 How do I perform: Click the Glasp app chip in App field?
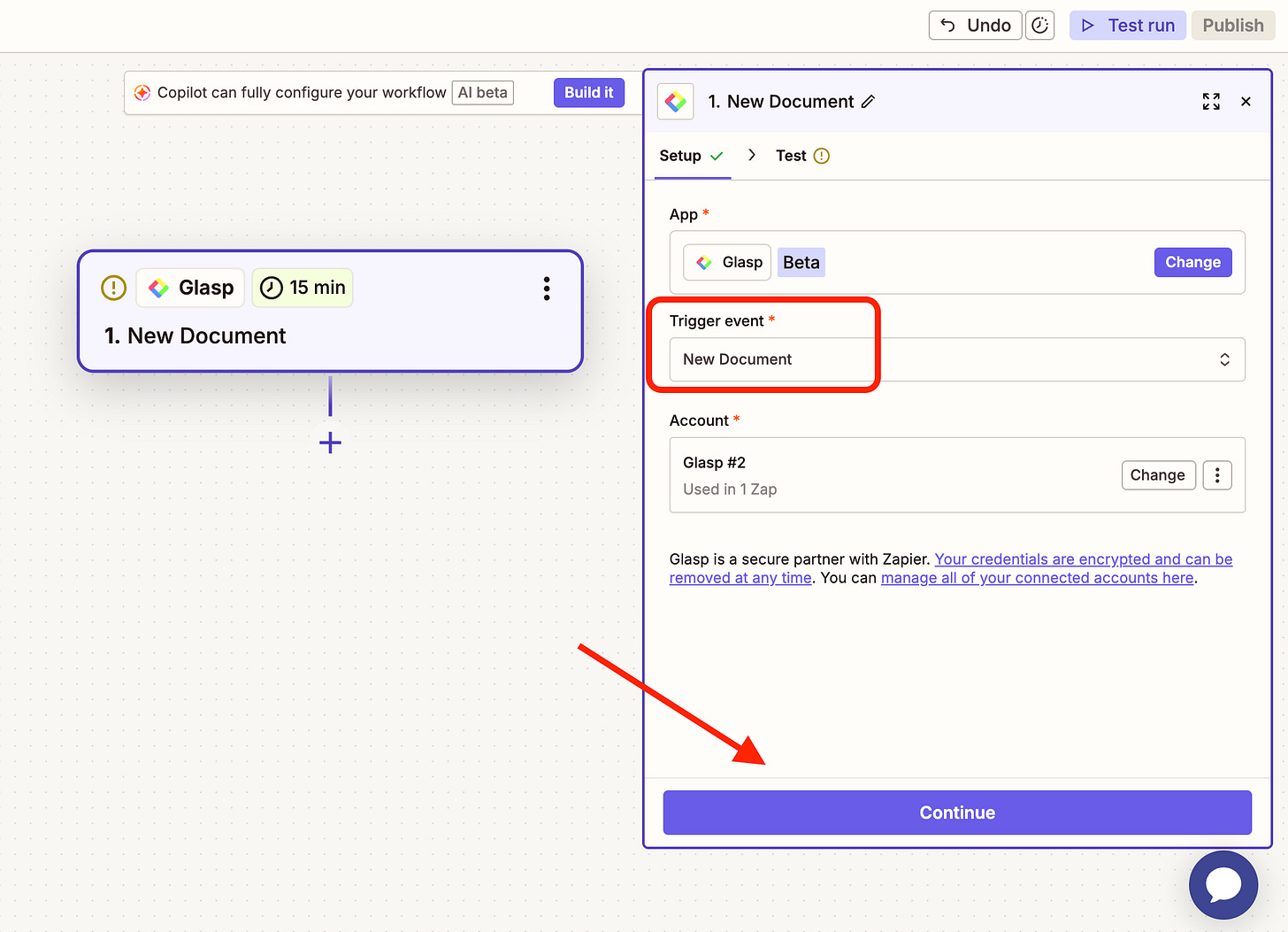727,263
